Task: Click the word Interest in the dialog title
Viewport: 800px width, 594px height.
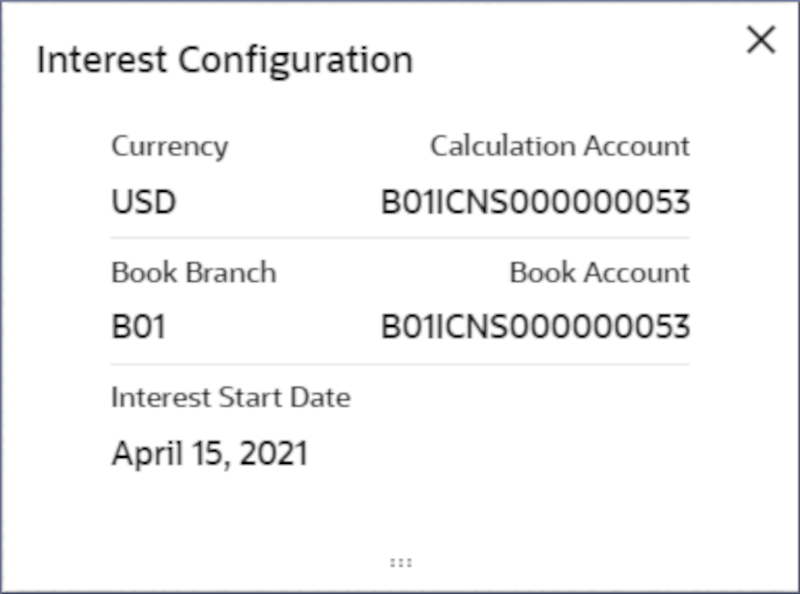Action: [x=103, y=60]
